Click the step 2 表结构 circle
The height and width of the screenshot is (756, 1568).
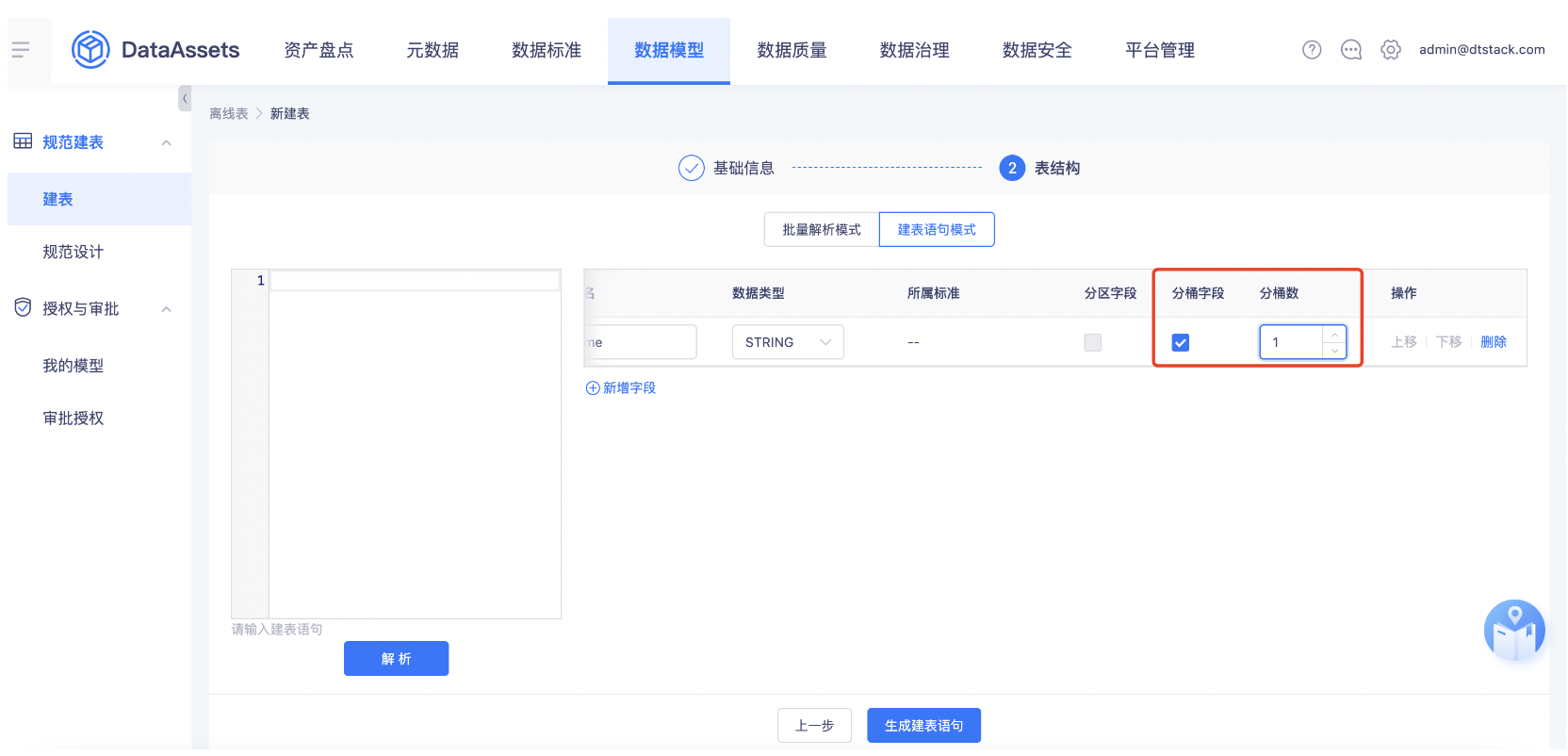tap(1012, 168)
